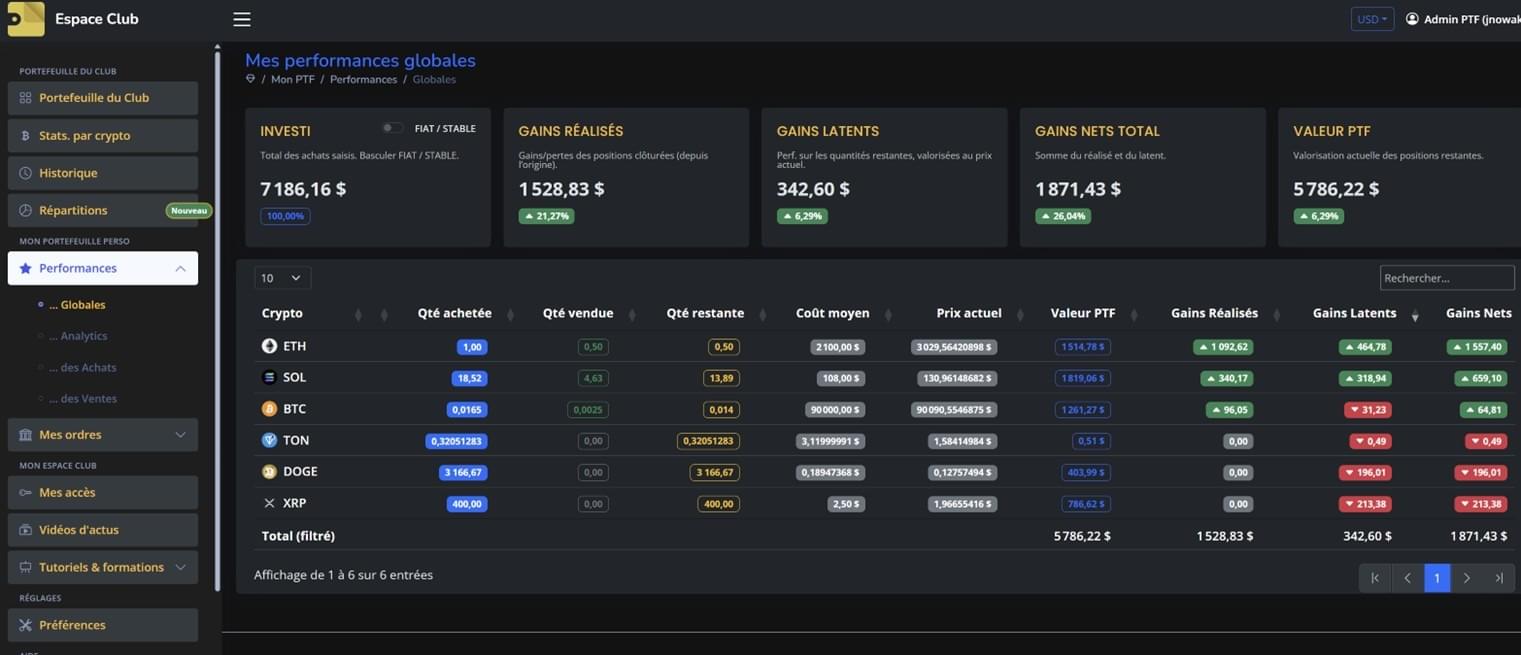Toggle the FIAT / STABLE switch

(393, 128)
